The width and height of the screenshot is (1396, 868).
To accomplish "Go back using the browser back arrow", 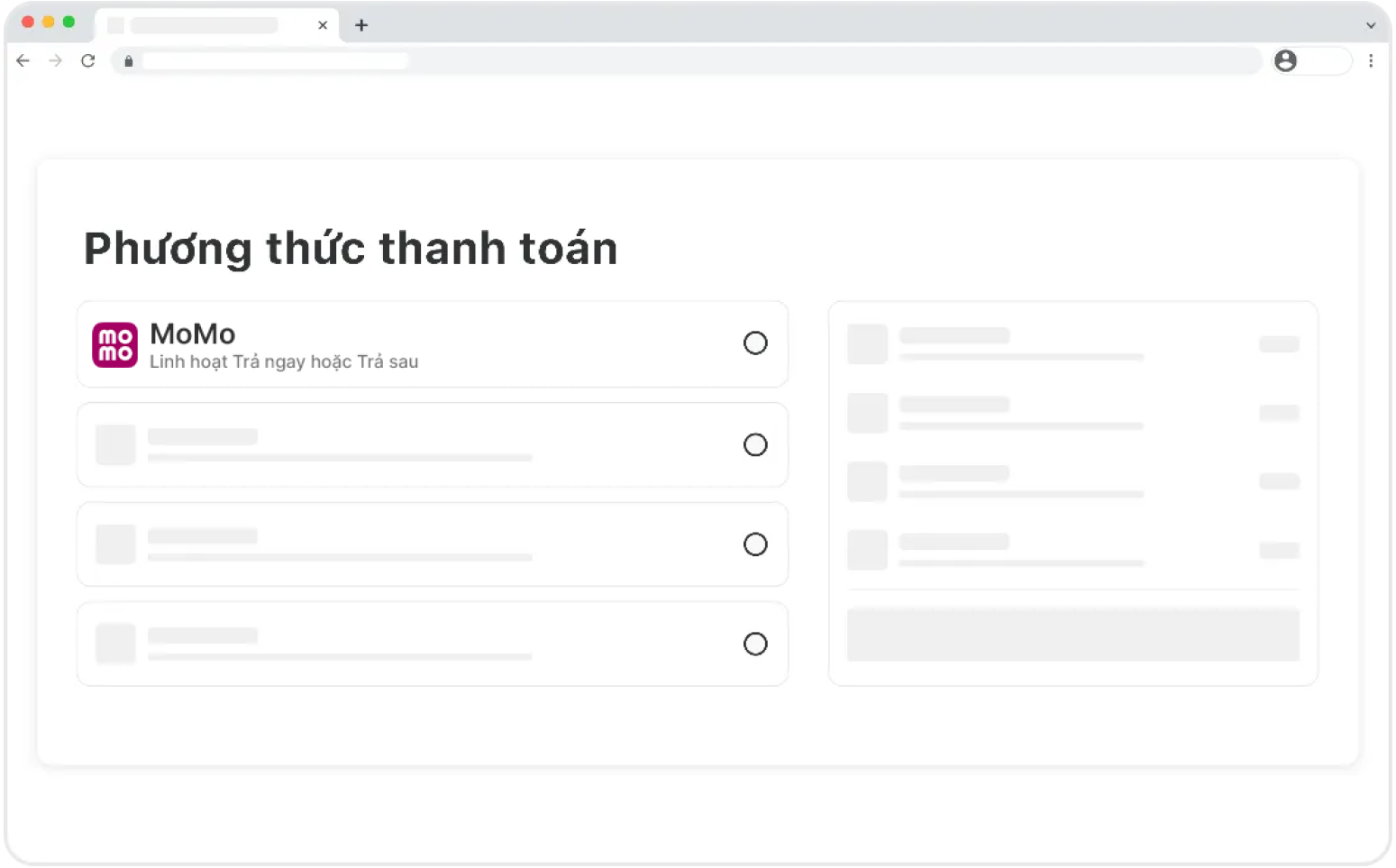I will pyautogui.click(x=23, y=60).
